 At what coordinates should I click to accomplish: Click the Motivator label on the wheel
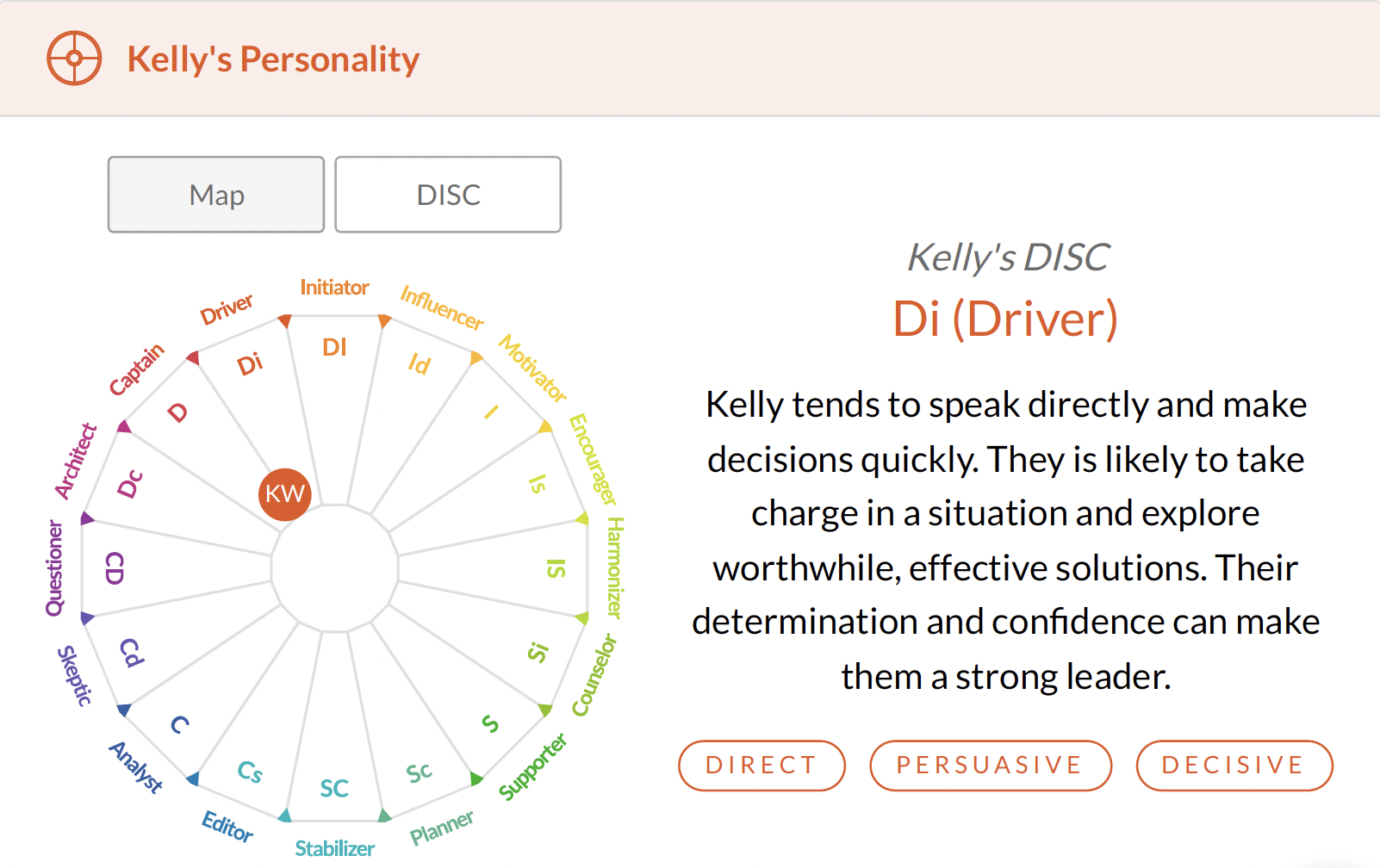[x=533, y=369]
